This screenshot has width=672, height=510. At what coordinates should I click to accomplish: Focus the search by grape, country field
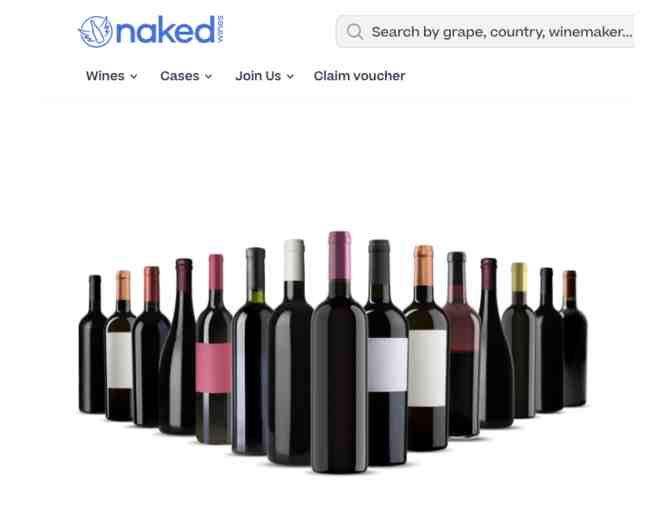(x=485, y=32)
